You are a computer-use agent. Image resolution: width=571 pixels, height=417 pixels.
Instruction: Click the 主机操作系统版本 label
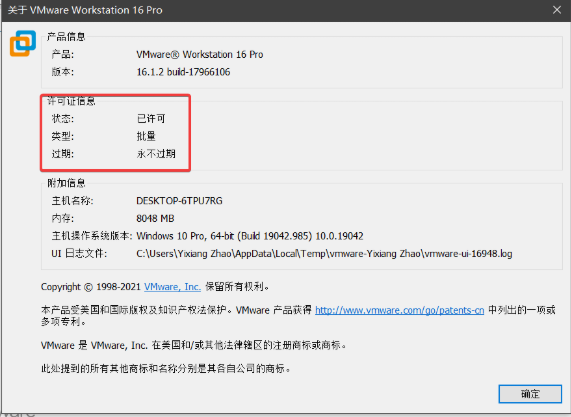click(91, 236)
